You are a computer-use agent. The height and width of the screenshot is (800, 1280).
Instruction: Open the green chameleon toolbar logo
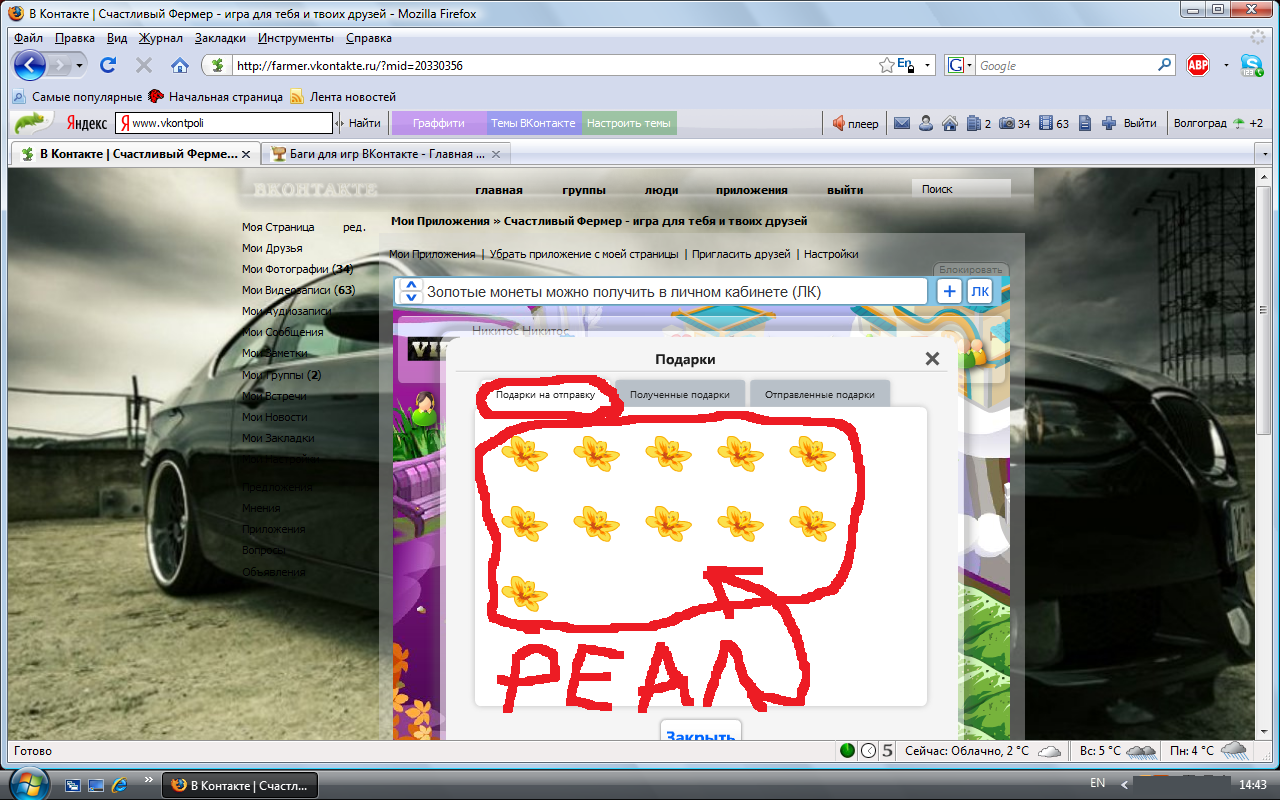(x=33, y=123)
